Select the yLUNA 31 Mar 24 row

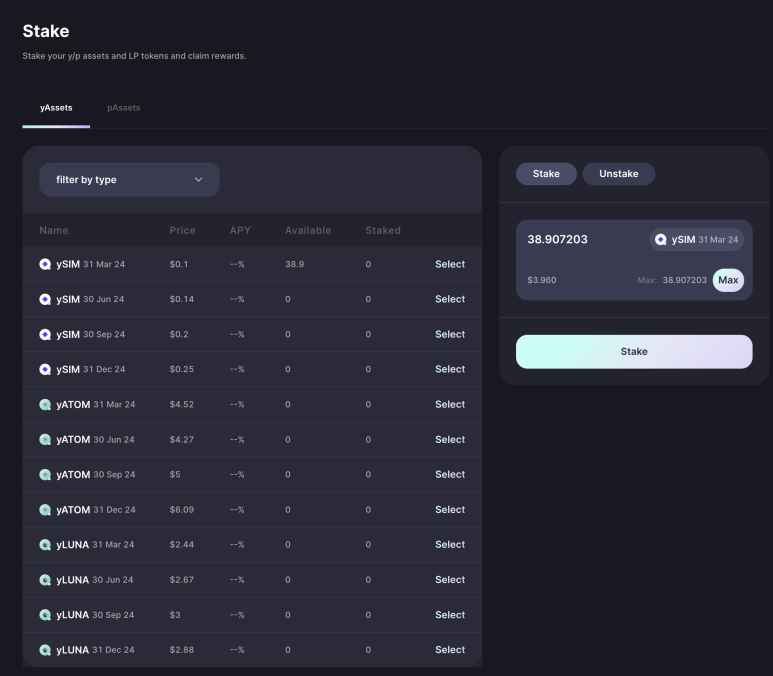pos(450,545)
